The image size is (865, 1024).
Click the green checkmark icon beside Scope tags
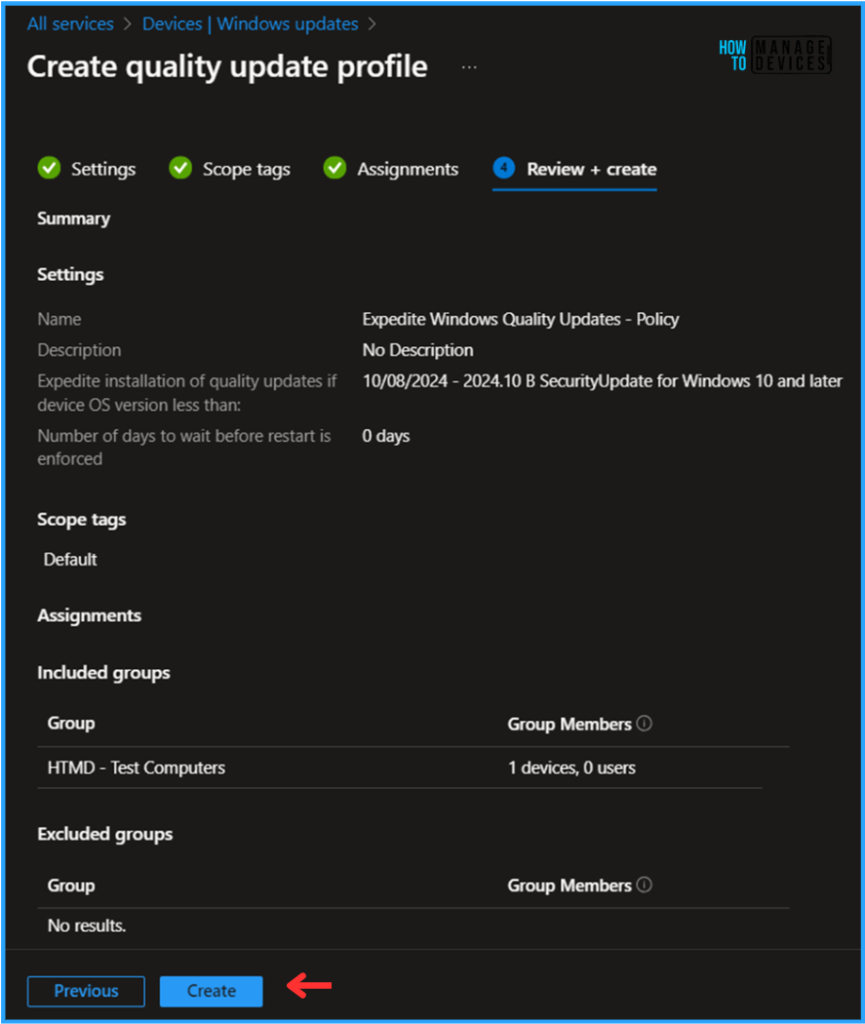coord(180,168)
